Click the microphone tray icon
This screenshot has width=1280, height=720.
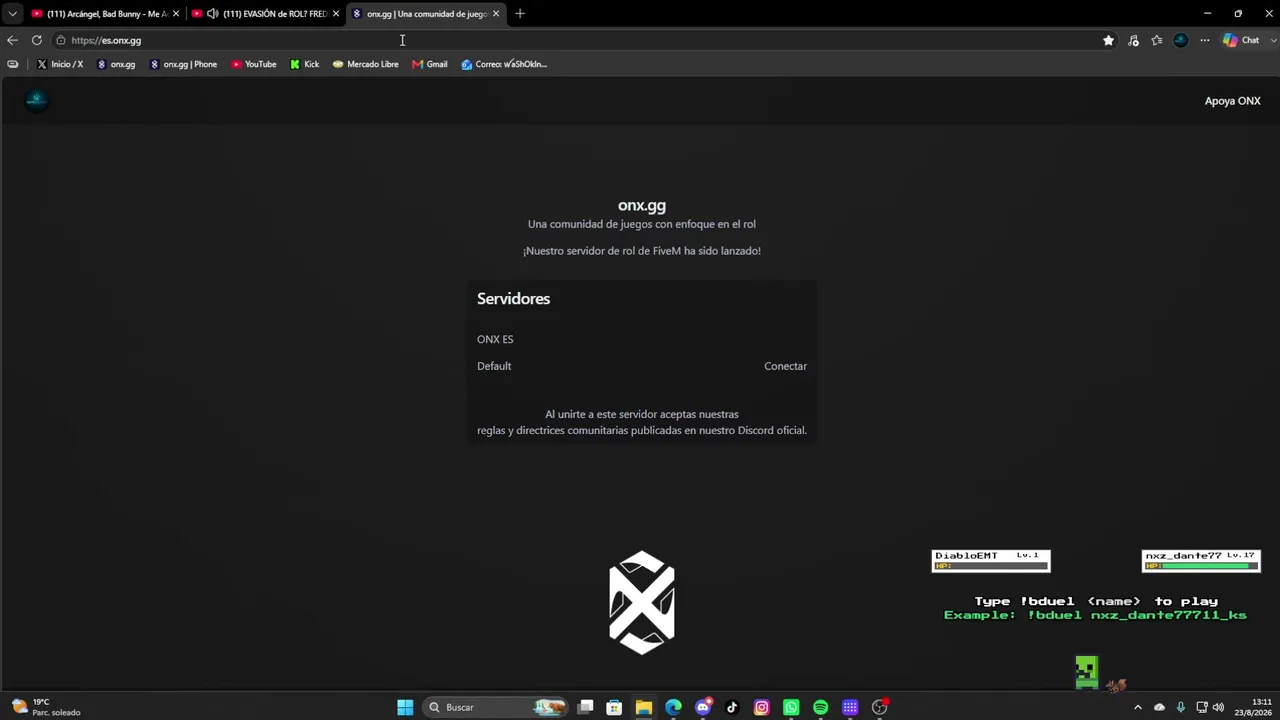coord(1181,707)
